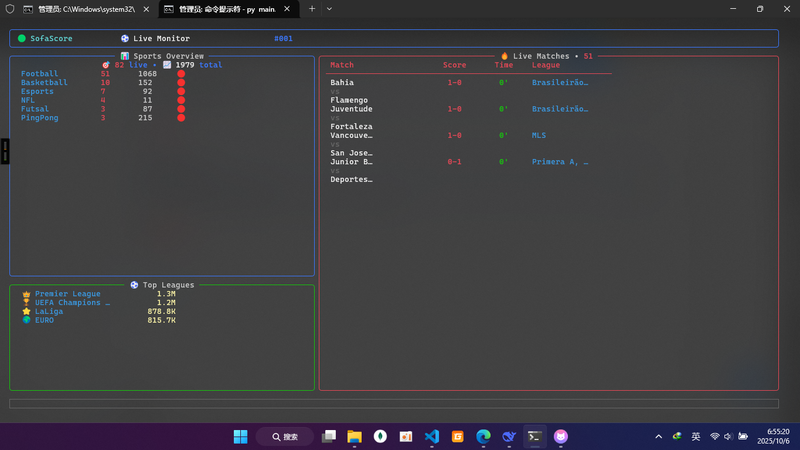Open the pink cat taskbar app
This screenshot has width=800, height=450.
coord(561,436)
